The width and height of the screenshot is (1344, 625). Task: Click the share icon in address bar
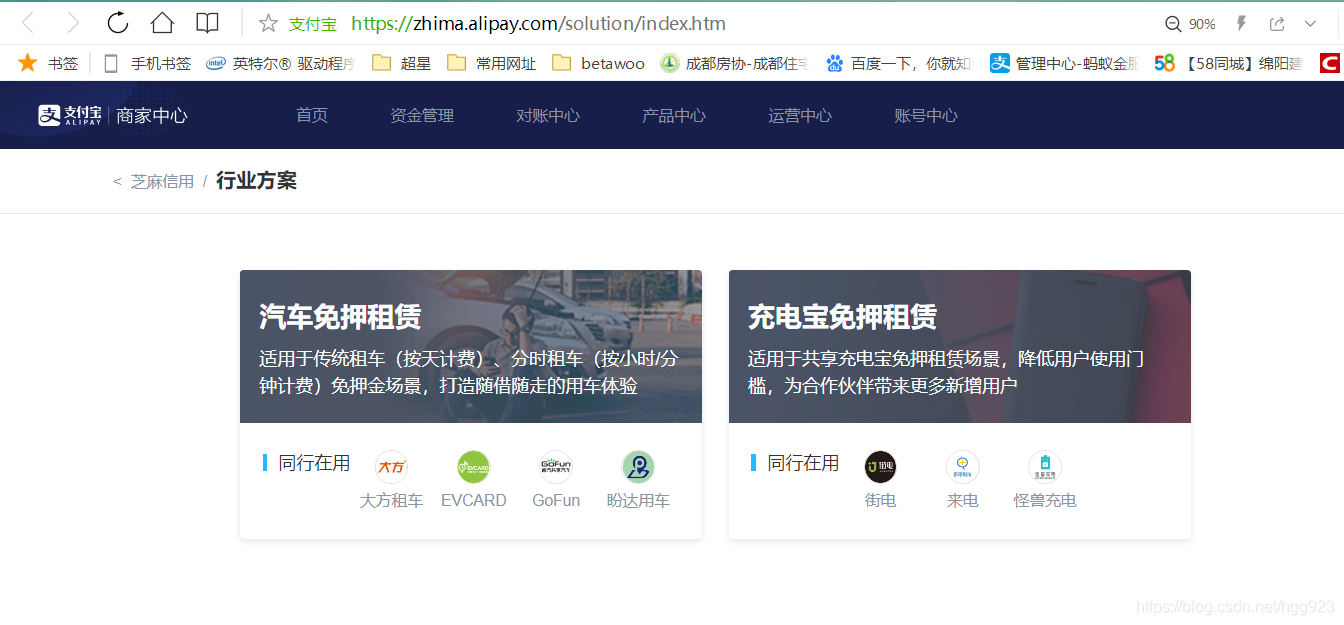click(1277, 23)
